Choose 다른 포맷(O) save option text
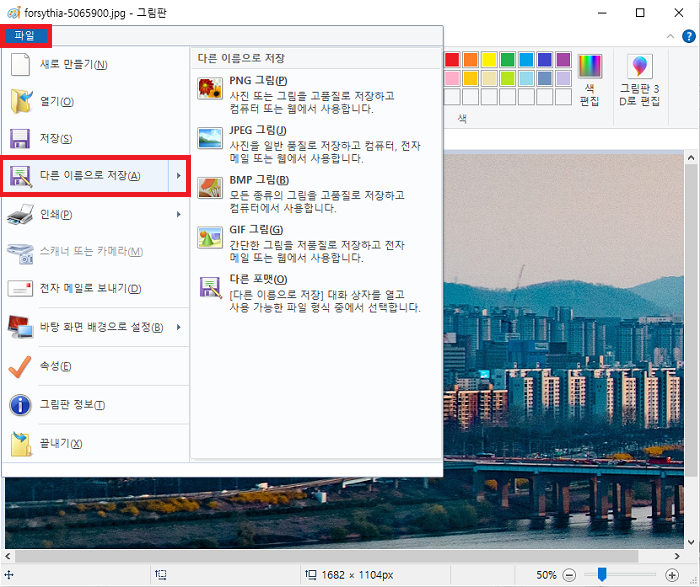Viewport: 700px width, 587px height. (258, 279)
